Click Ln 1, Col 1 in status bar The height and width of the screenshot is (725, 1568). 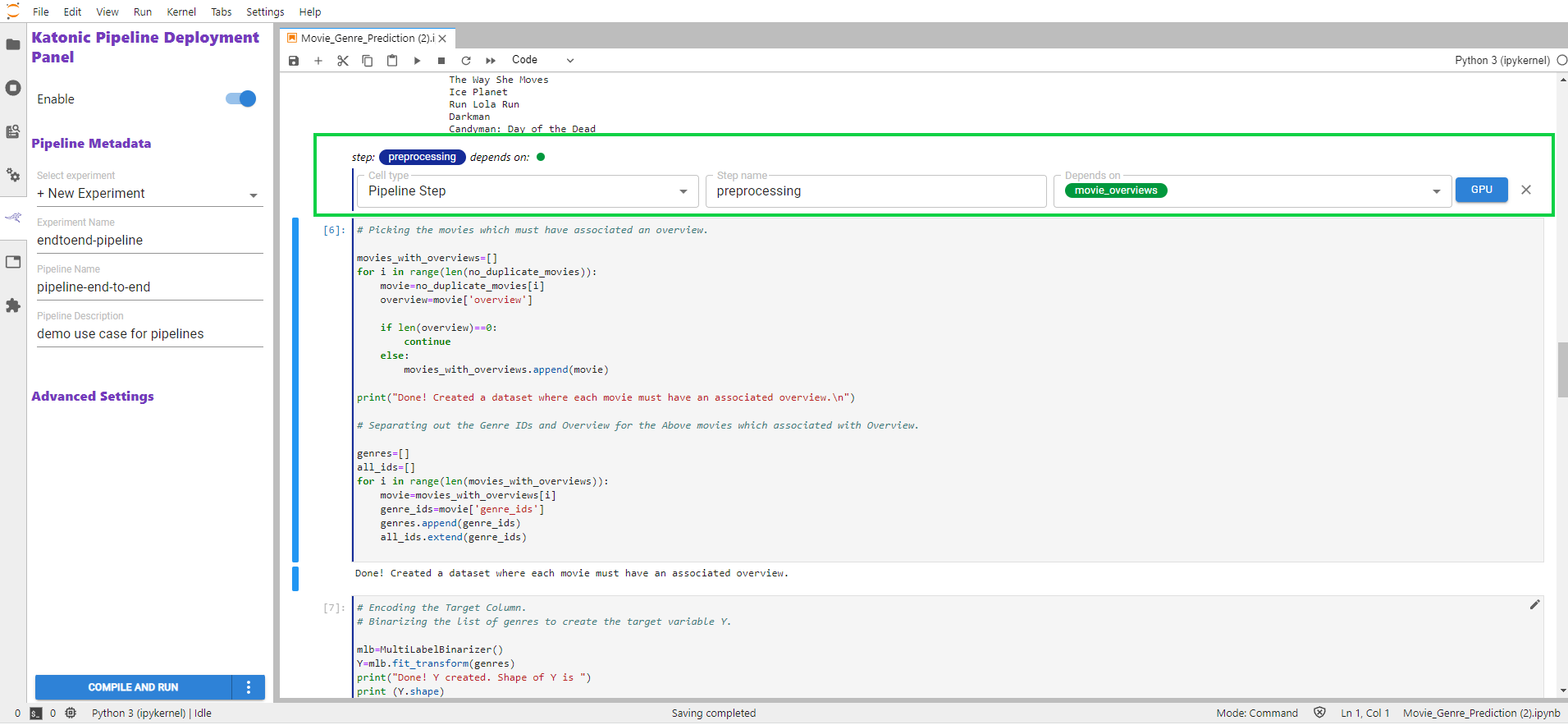click(x=1365, y=714)
